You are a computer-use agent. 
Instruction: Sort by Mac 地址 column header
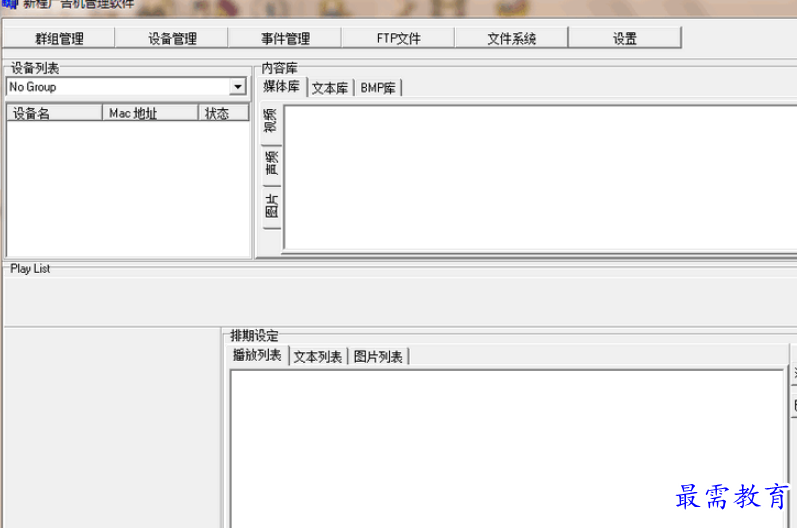[150, 113]
